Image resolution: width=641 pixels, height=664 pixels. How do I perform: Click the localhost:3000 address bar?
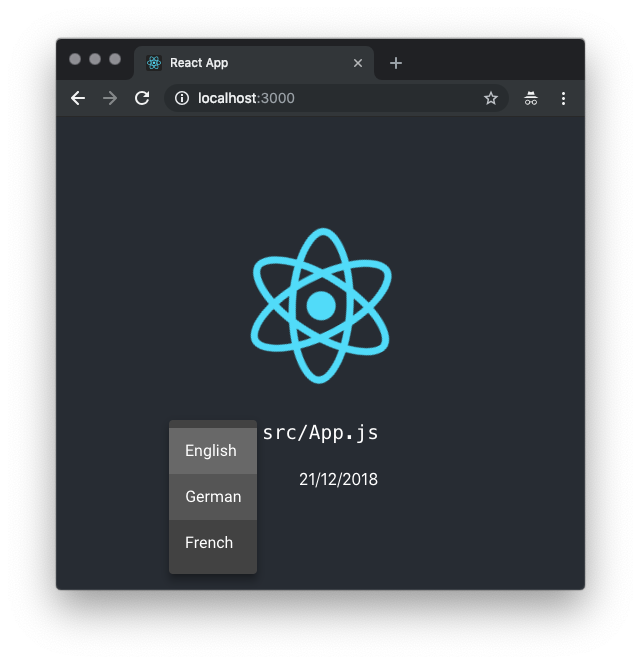coord(336,98)
